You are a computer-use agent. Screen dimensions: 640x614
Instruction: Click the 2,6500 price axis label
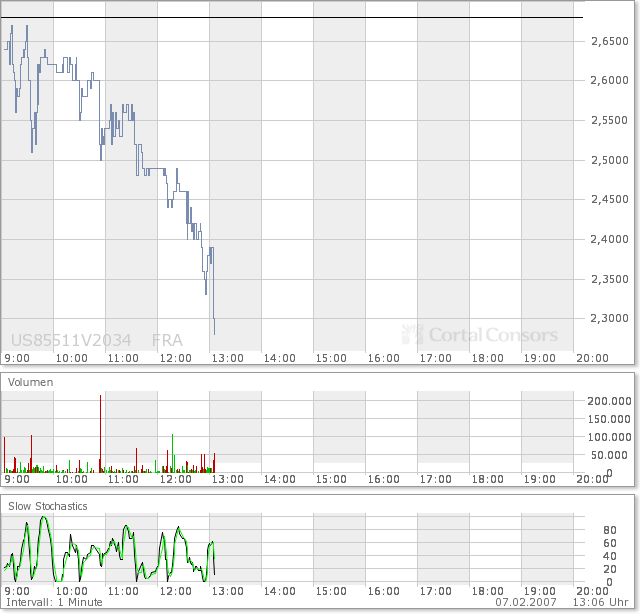click(610, 41)
